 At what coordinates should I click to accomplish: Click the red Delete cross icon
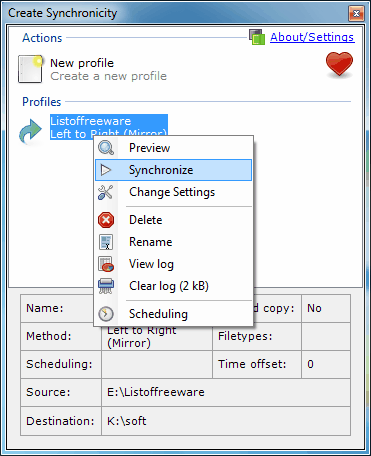tap(106, 220)
